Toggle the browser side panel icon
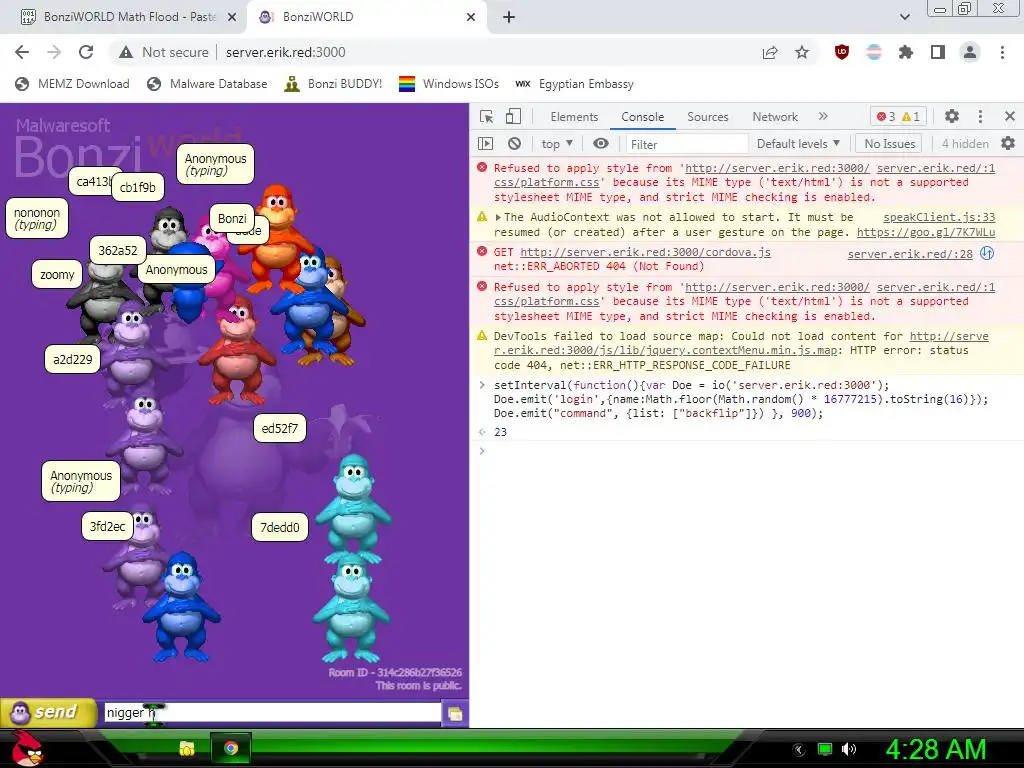Screen dimensions: 1024x768 click(x=938, y=52)
